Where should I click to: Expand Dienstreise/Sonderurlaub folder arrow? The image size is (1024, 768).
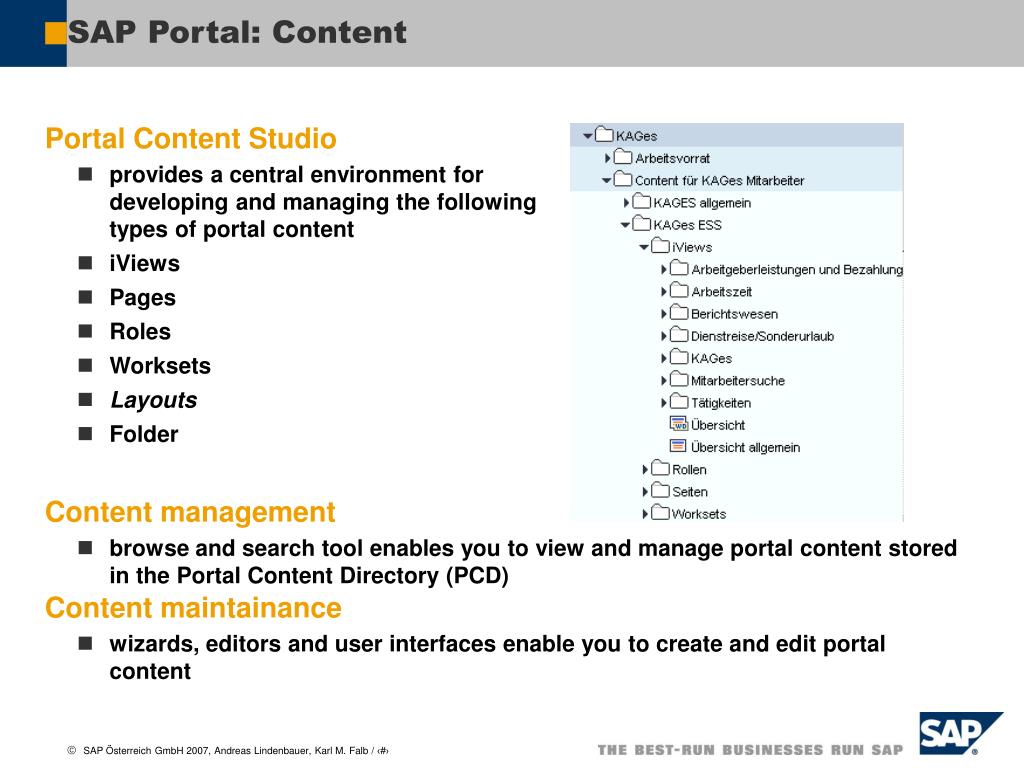click(x=664, y=336)
